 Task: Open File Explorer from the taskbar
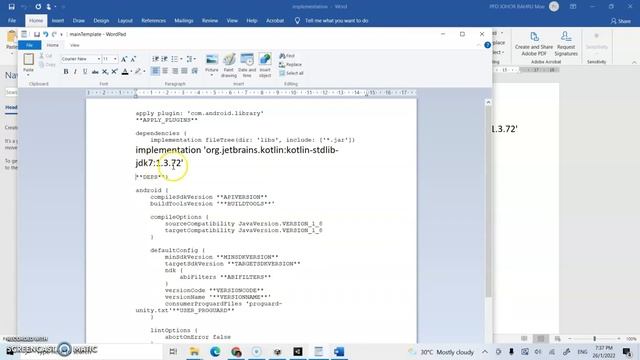click(x=194, y=351)
